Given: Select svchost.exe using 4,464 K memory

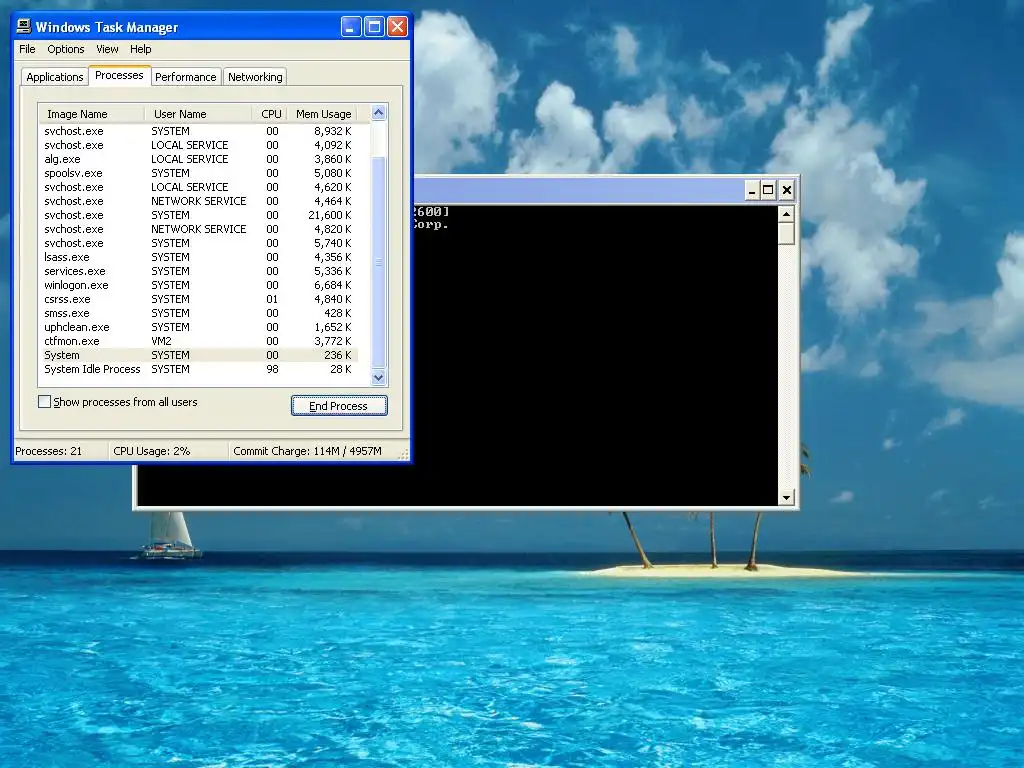Looking at the screenshot, I should coord(199,201).
